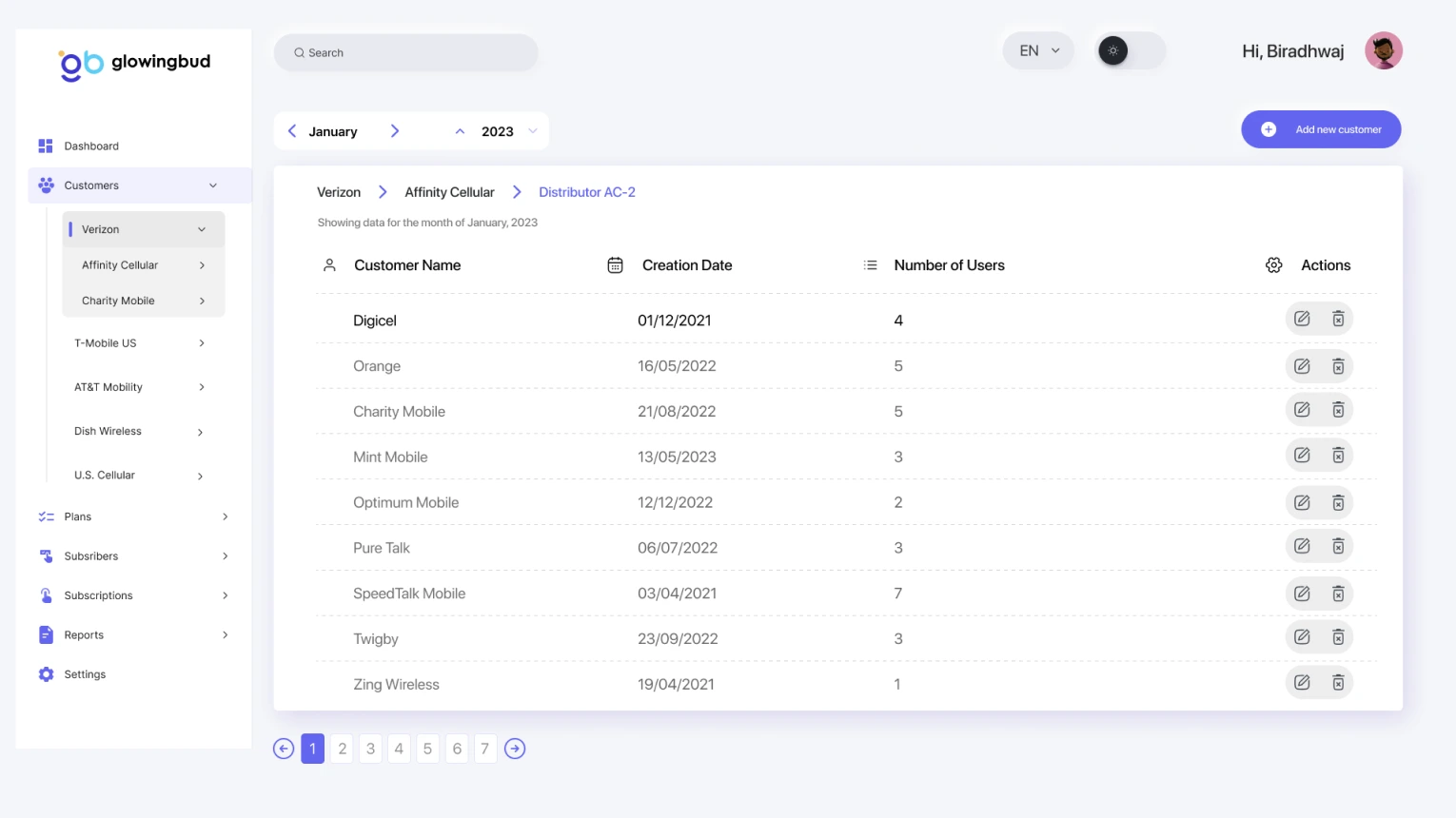Open the Settings menu item
Viewport: 1456px width, 818px height.
point(85,674)
